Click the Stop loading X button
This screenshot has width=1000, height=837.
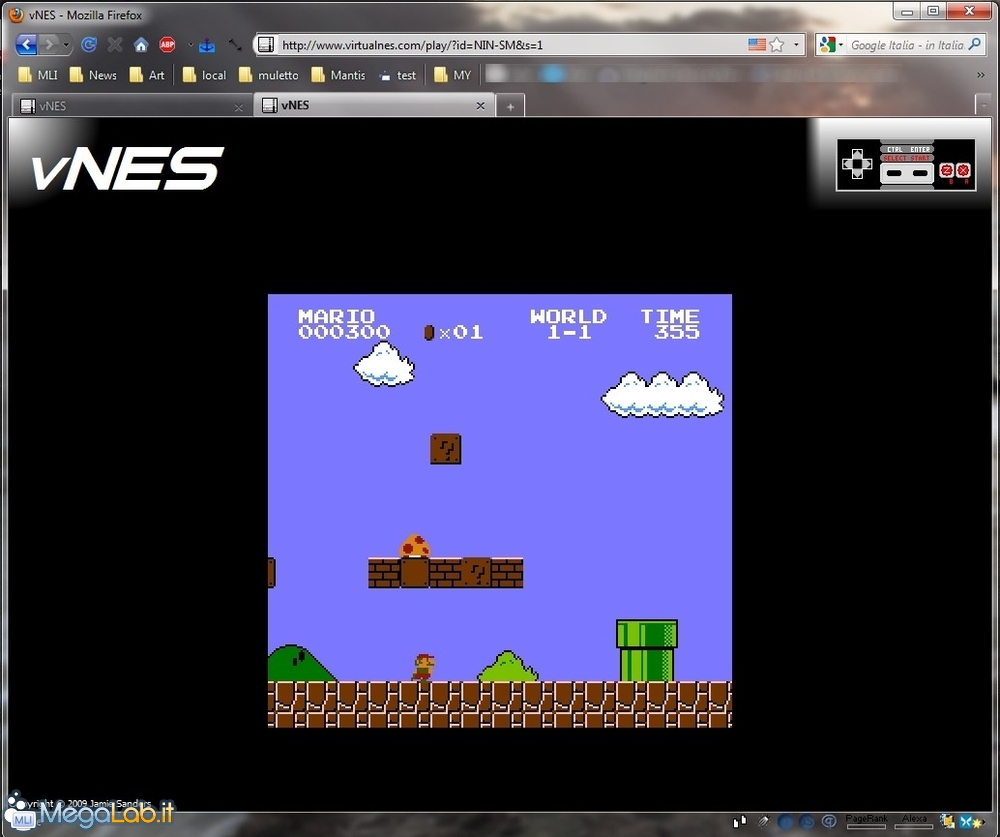pyautogui.click(x=115, y=44)
